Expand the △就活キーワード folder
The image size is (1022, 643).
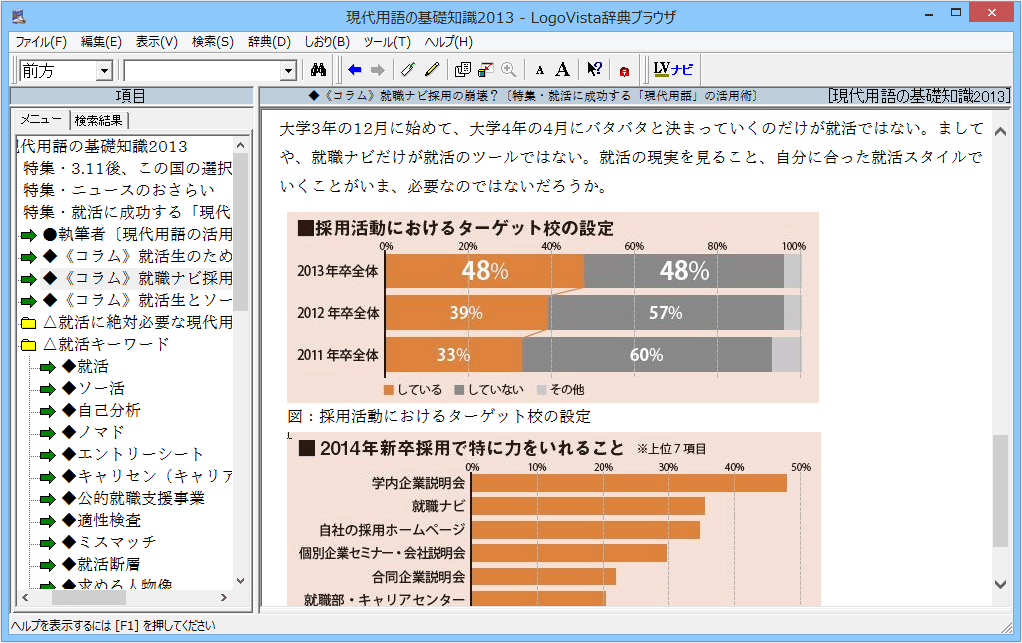point(28,345)
